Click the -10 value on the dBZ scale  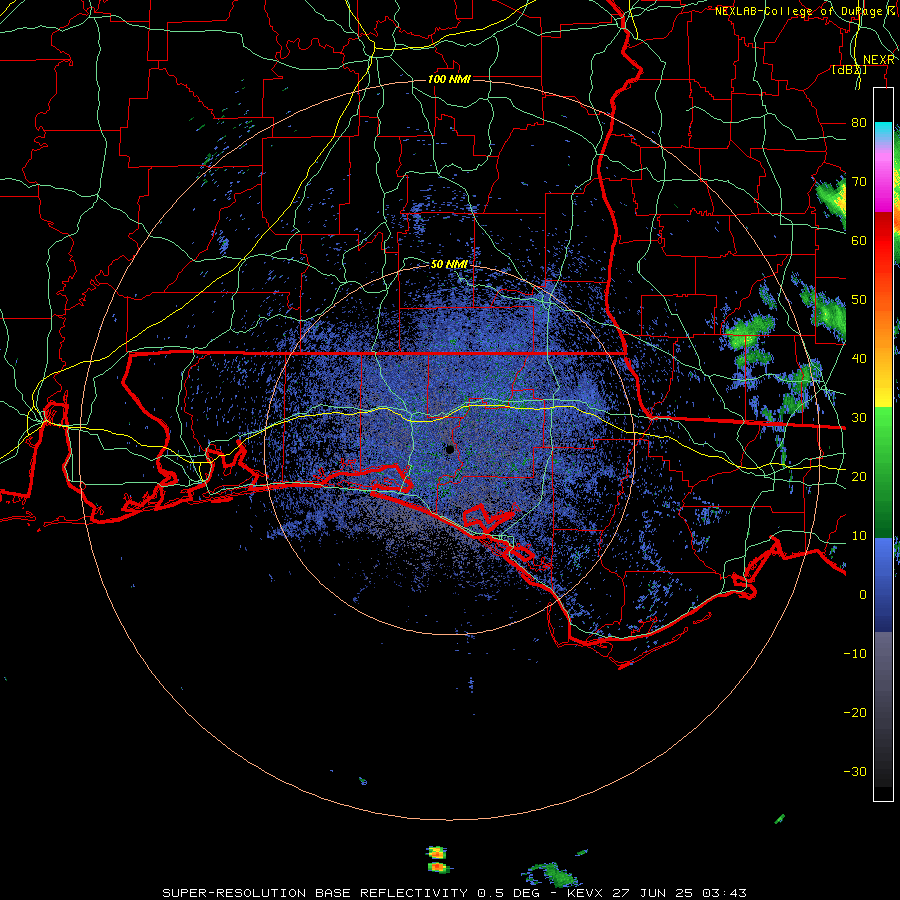pyautogui.click(x=855, y=654)
